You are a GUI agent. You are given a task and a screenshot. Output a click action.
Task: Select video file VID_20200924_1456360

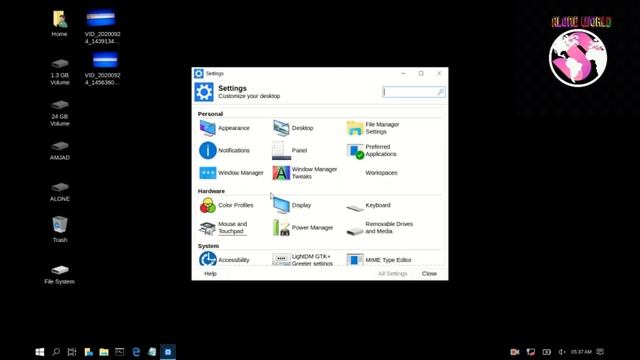[102, 69]
